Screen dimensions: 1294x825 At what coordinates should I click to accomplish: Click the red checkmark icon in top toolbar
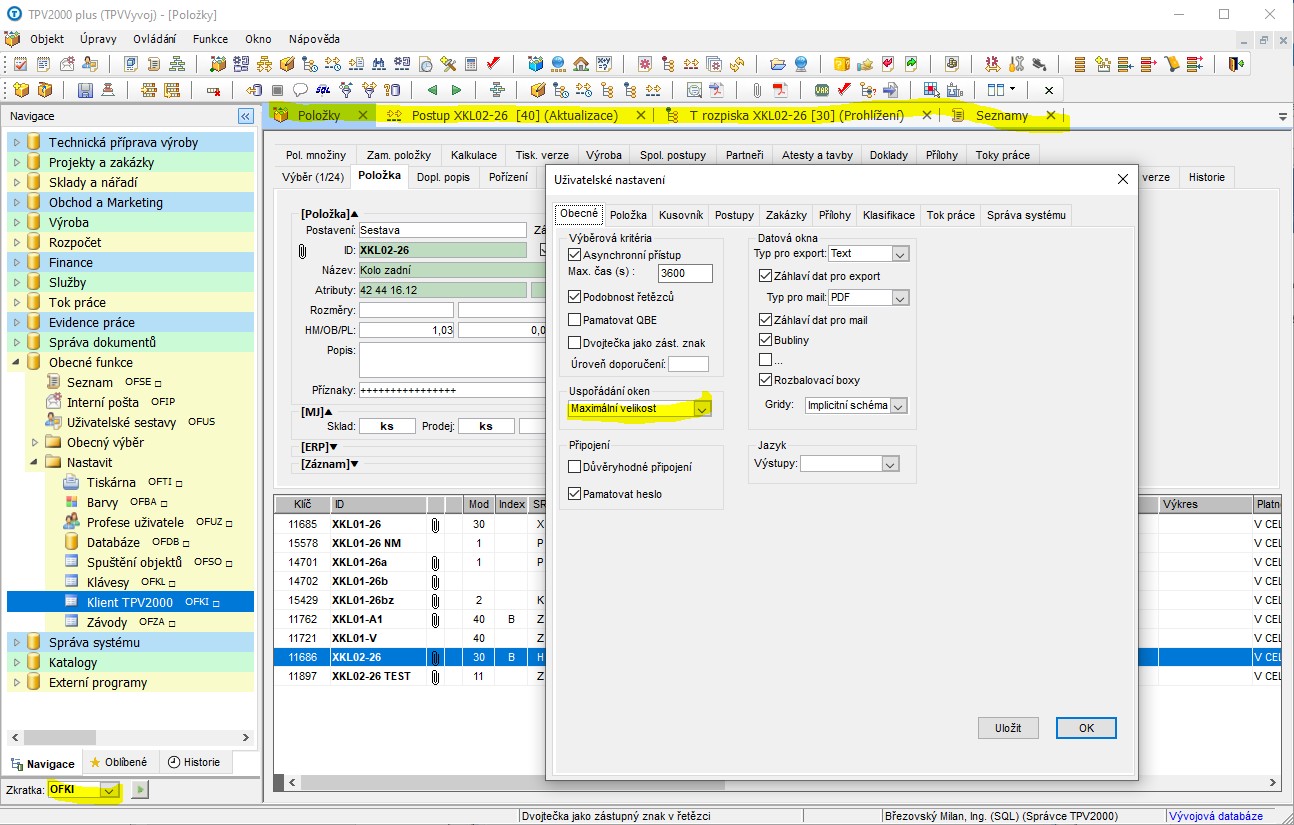pyautogui.click(x=494, y=64)
